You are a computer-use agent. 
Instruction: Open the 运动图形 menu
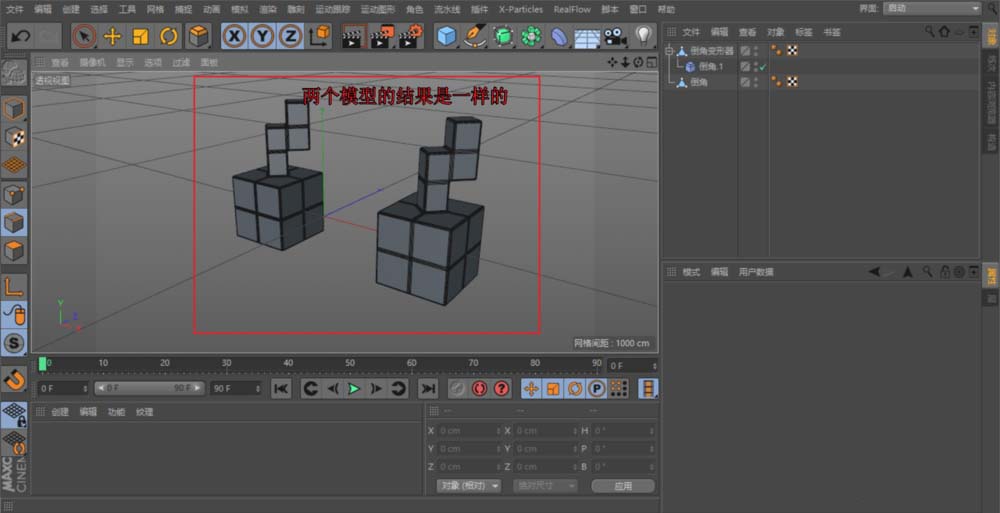(377, 9)
